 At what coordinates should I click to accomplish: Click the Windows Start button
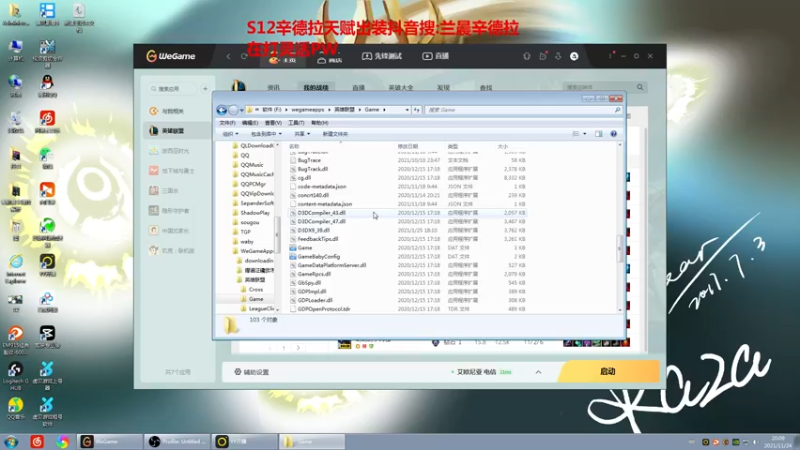(x=11, y=441)
